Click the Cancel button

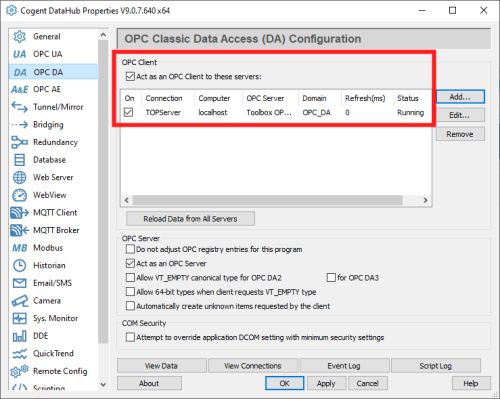(x=368, y=383)
